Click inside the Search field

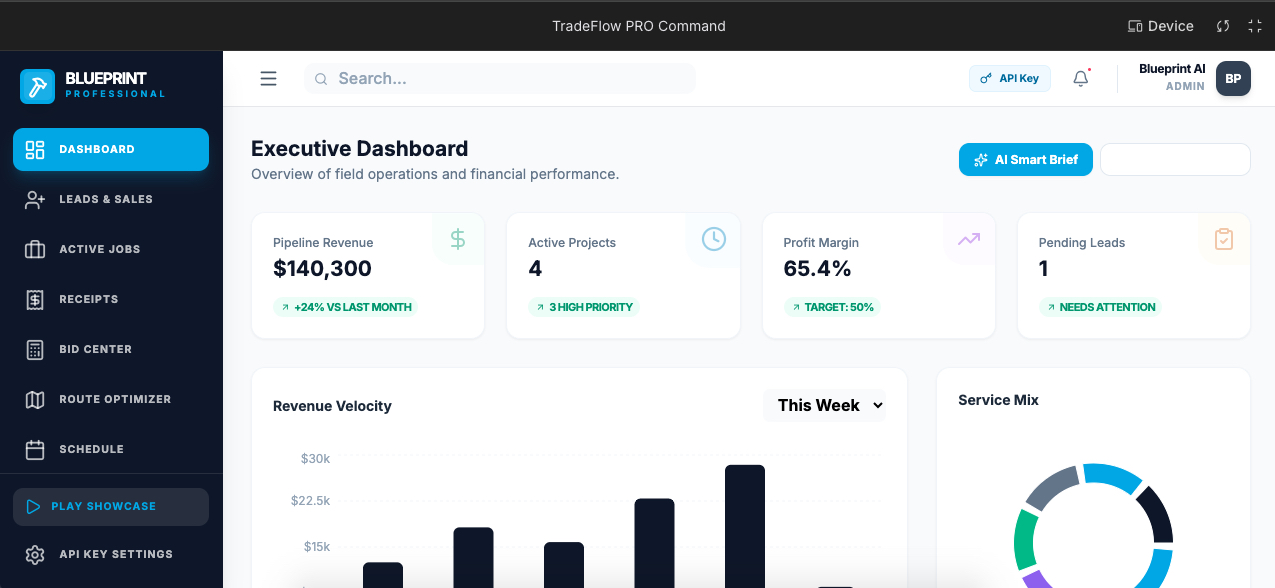click(499, 78)
